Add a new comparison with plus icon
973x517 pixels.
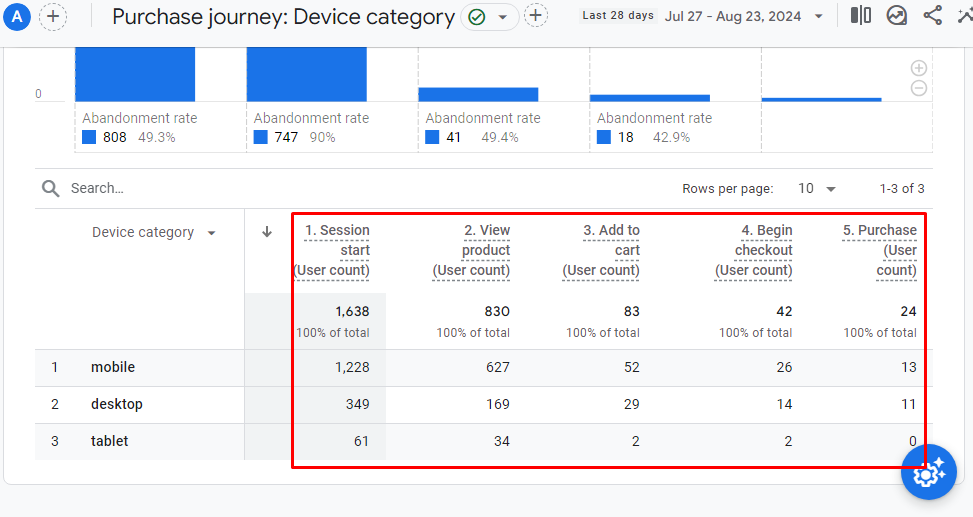pyautogui.click(x=53, y=16)
